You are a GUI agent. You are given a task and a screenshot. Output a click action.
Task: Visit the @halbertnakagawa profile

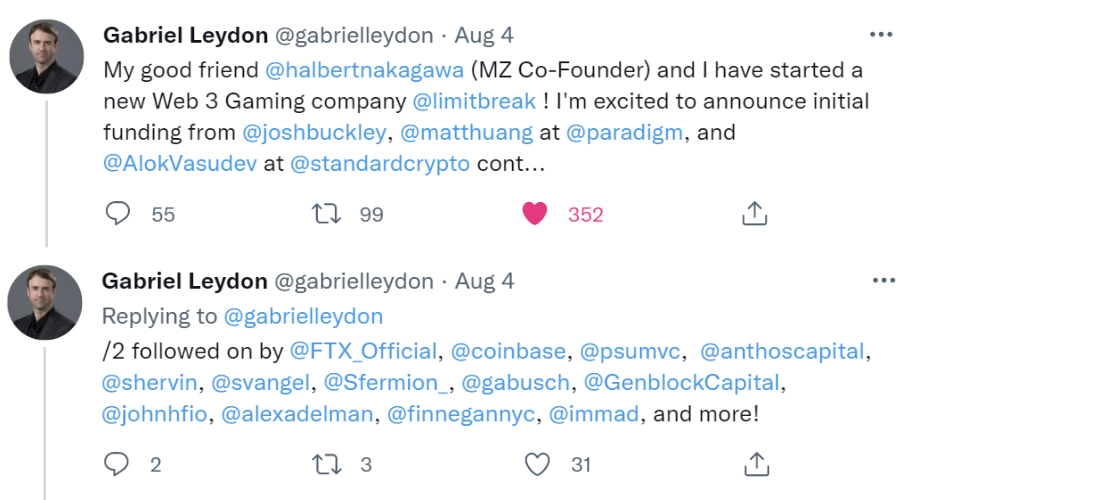(x=364, y=71)
